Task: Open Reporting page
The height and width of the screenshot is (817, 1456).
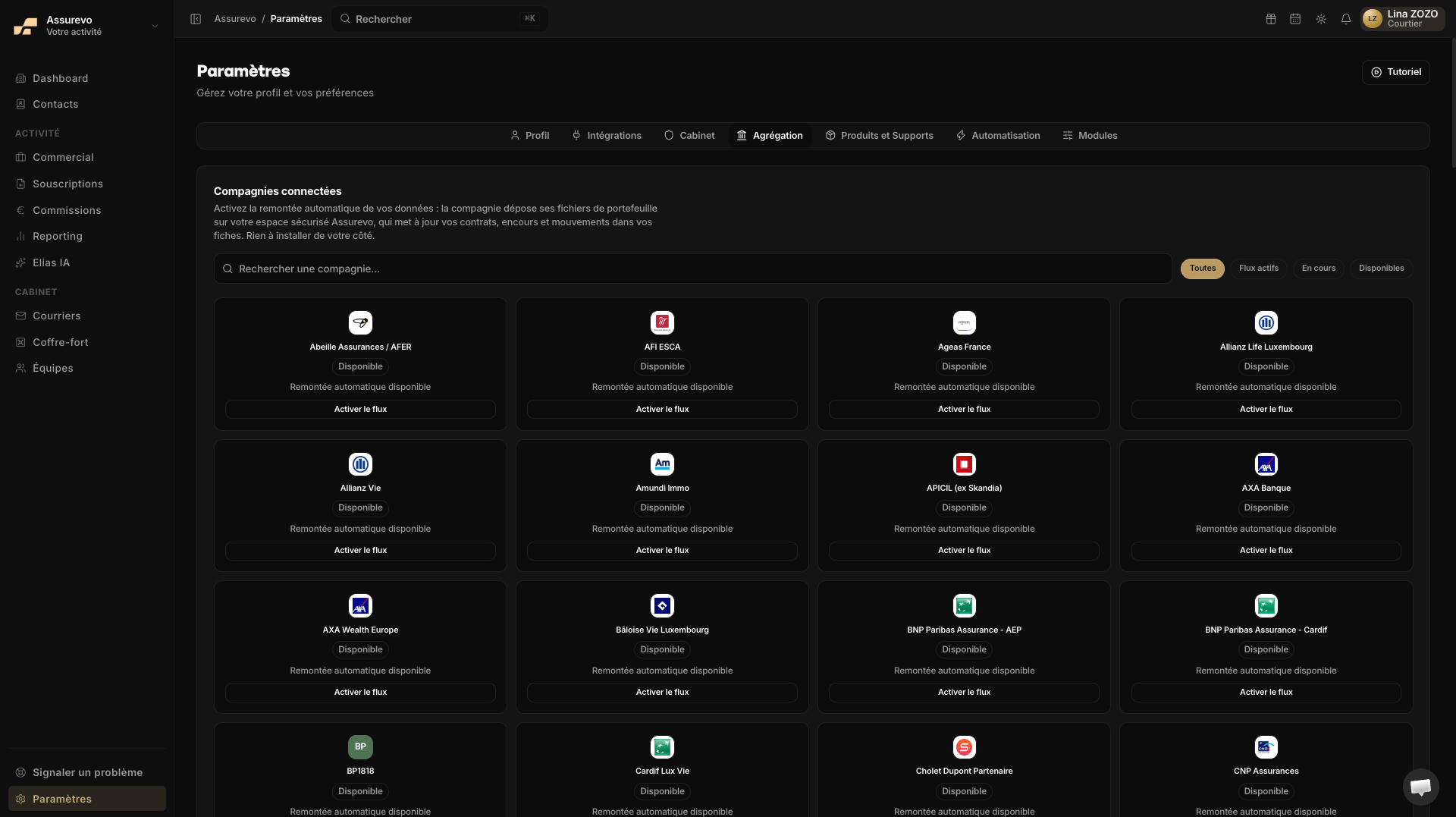Action: click(x=86, y=236)
